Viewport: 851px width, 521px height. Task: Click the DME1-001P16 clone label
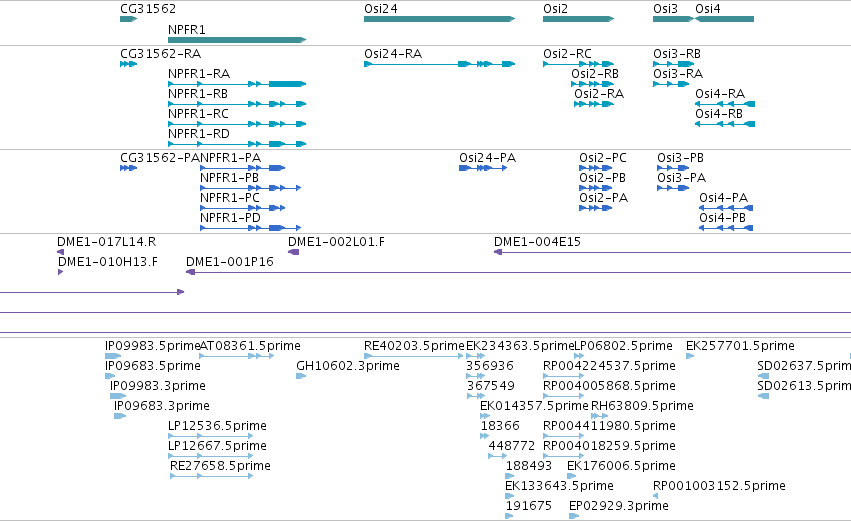tap(230, 262)
